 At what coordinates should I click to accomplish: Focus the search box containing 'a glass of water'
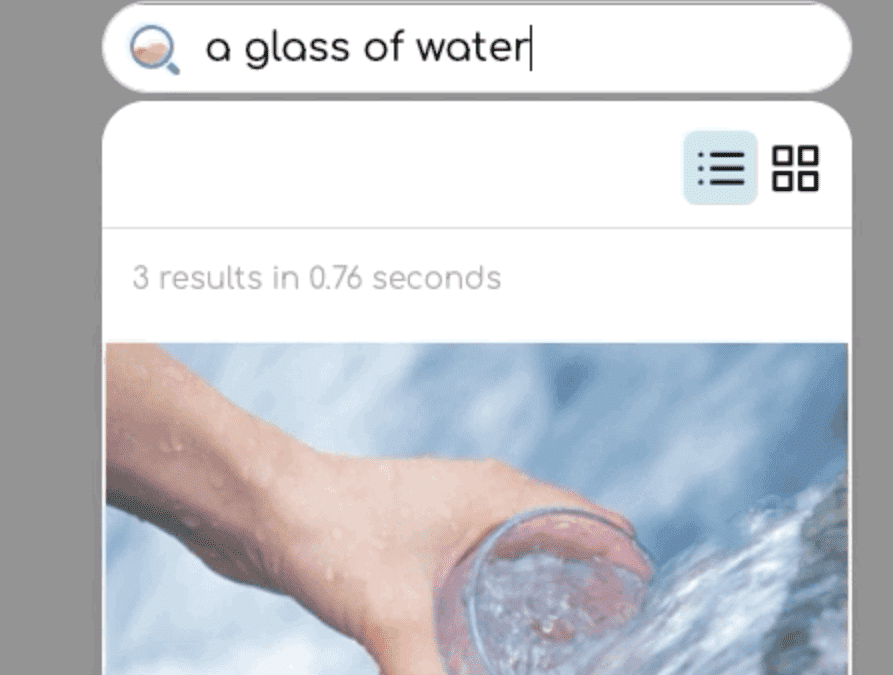coord(477,48)
